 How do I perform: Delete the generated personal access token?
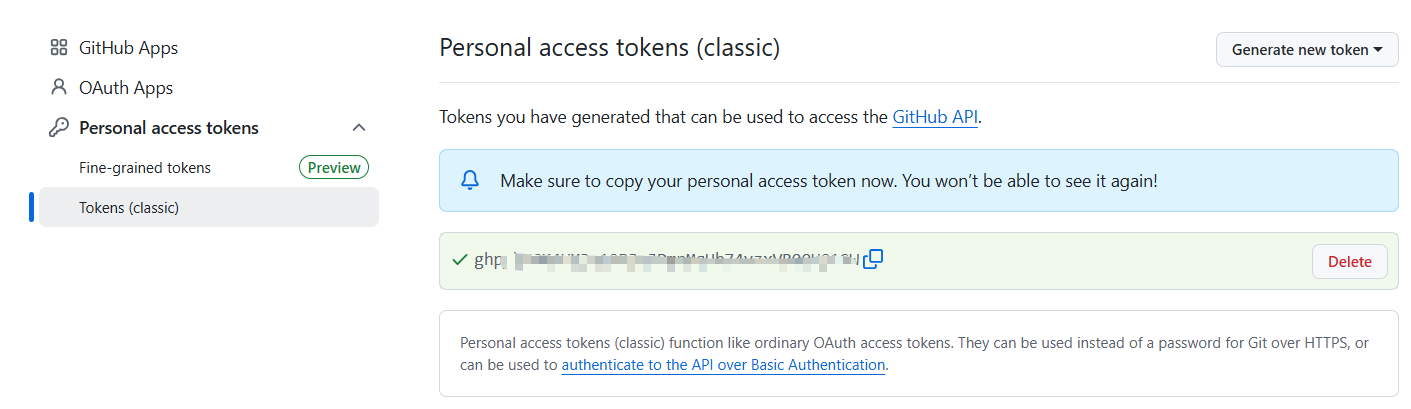click(x=1349, y=261)
